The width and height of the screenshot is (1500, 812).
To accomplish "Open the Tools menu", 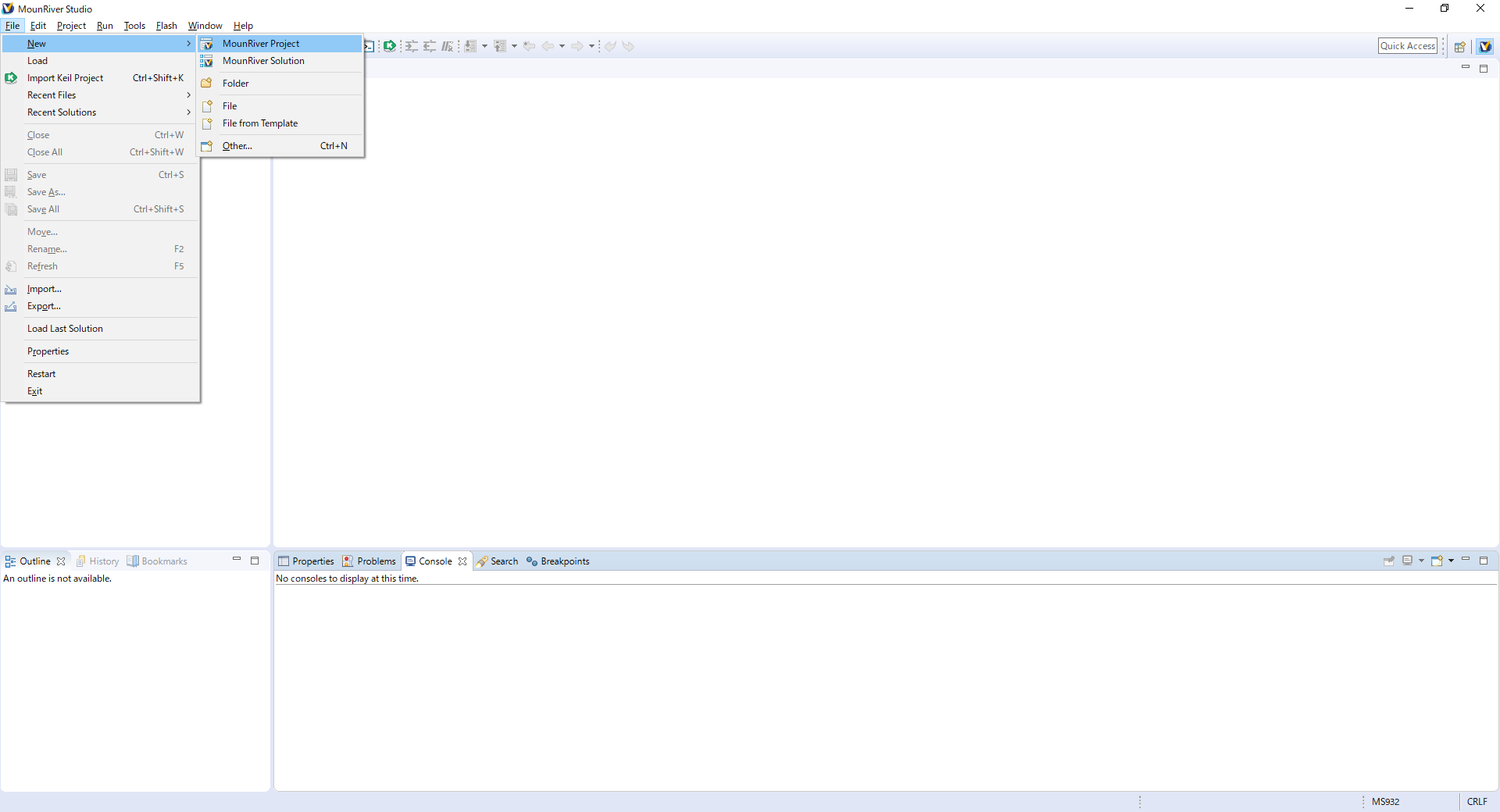I will (134, 26).
